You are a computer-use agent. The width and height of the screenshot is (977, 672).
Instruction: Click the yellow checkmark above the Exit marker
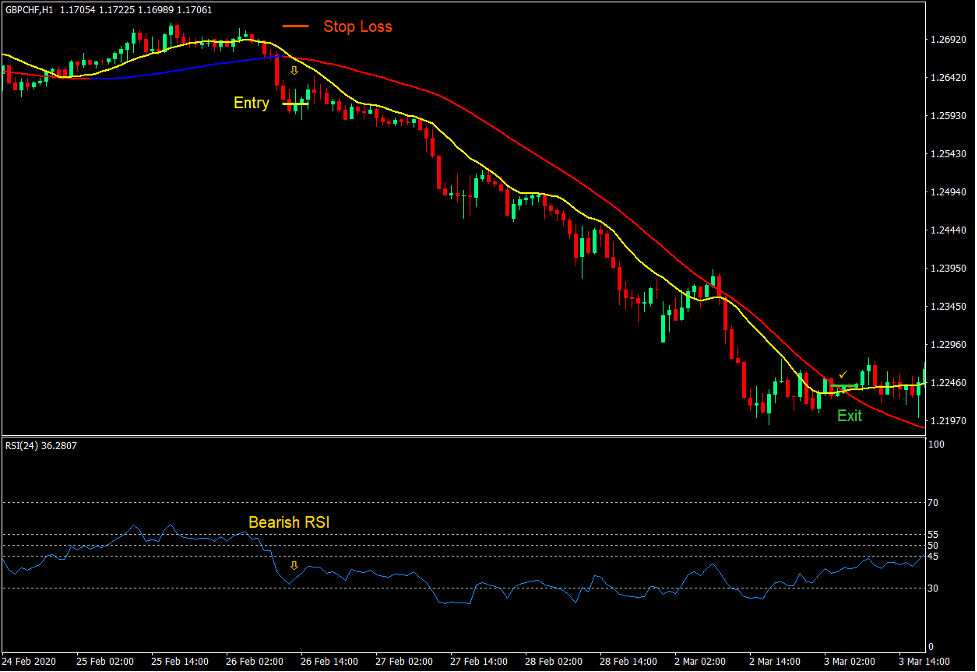tap(842, 375)
